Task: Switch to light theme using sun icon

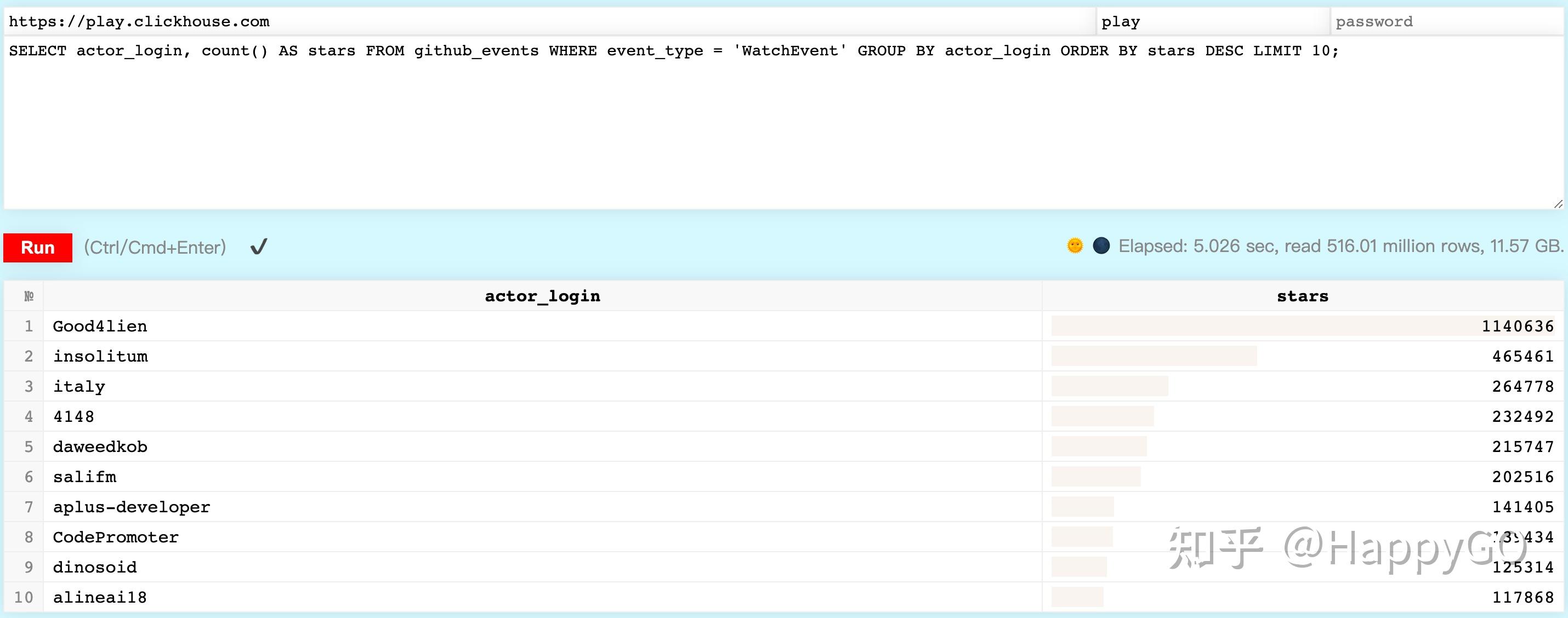Action: pyautogui.click(x=1075, y=246)
